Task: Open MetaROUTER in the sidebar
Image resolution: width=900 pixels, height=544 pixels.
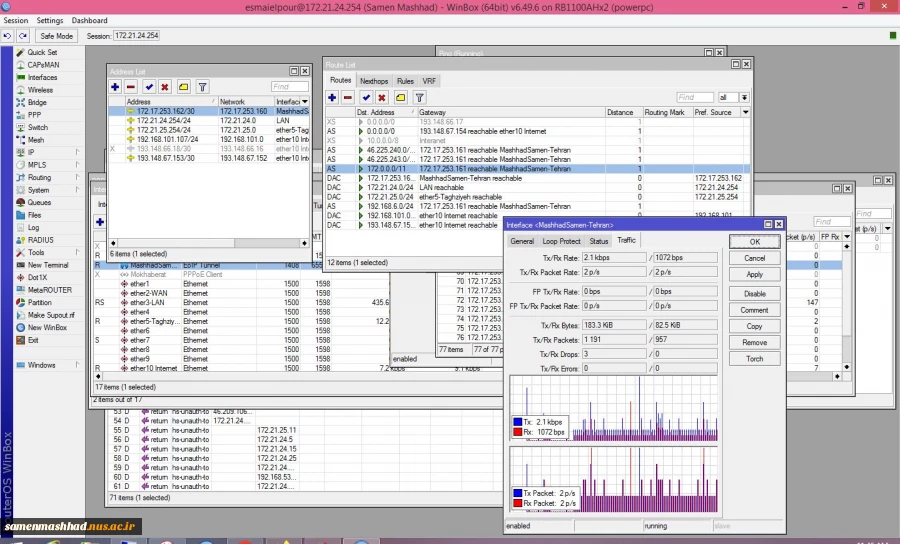Action: click(49, 290)
